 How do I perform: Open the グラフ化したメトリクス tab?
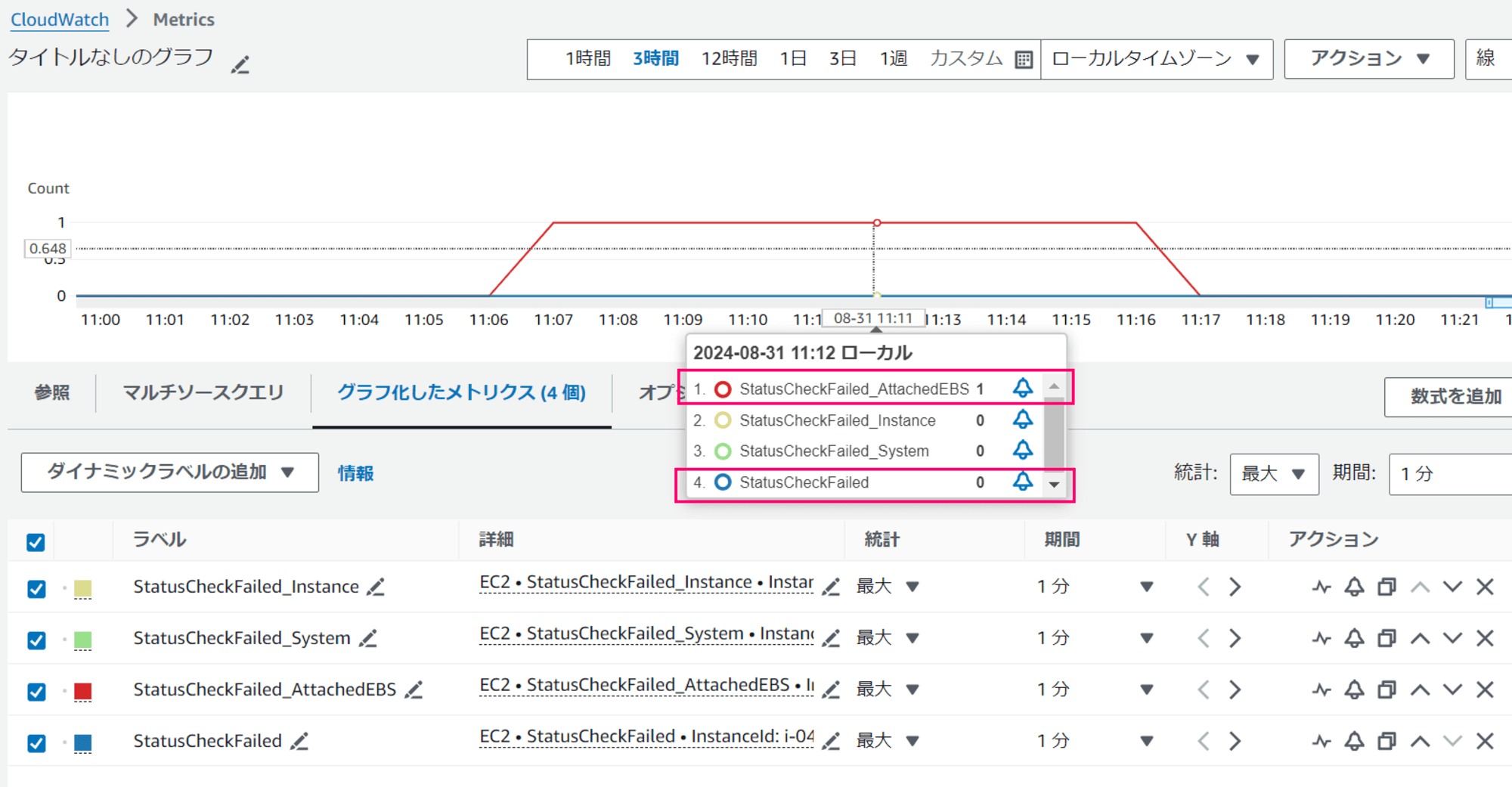point(461,393)
